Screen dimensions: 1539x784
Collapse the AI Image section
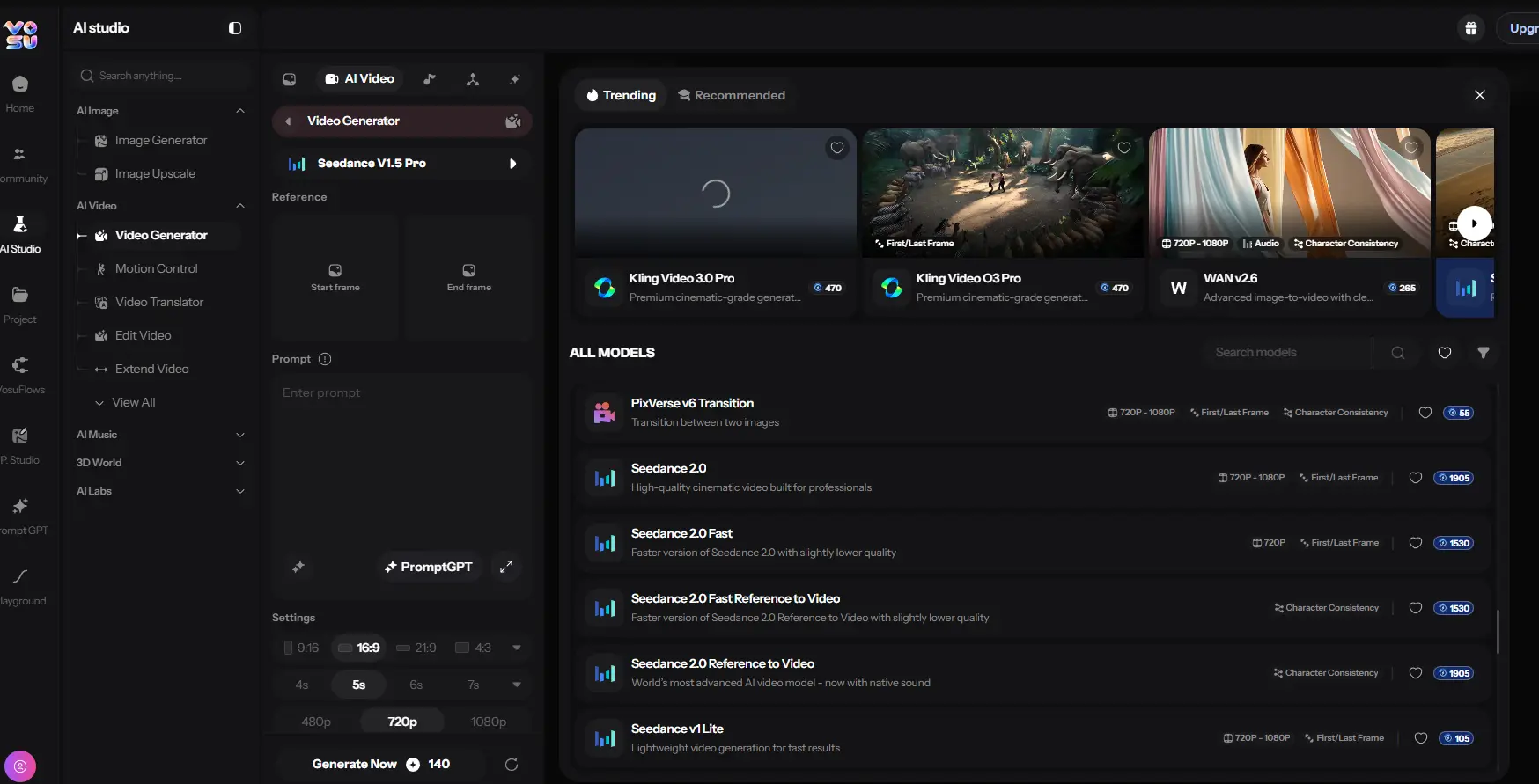tap(240, 111)
